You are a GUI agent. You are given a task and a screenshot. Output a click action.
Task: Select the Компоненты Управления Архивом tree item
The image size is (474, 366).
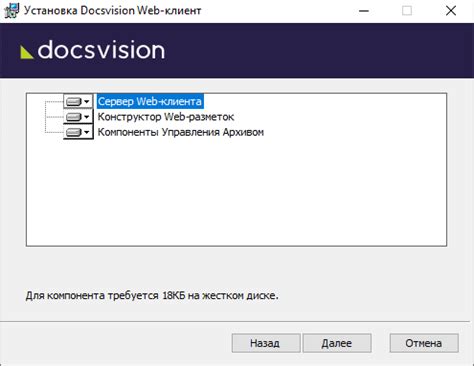pyautogui.click(x=180, y=132)
